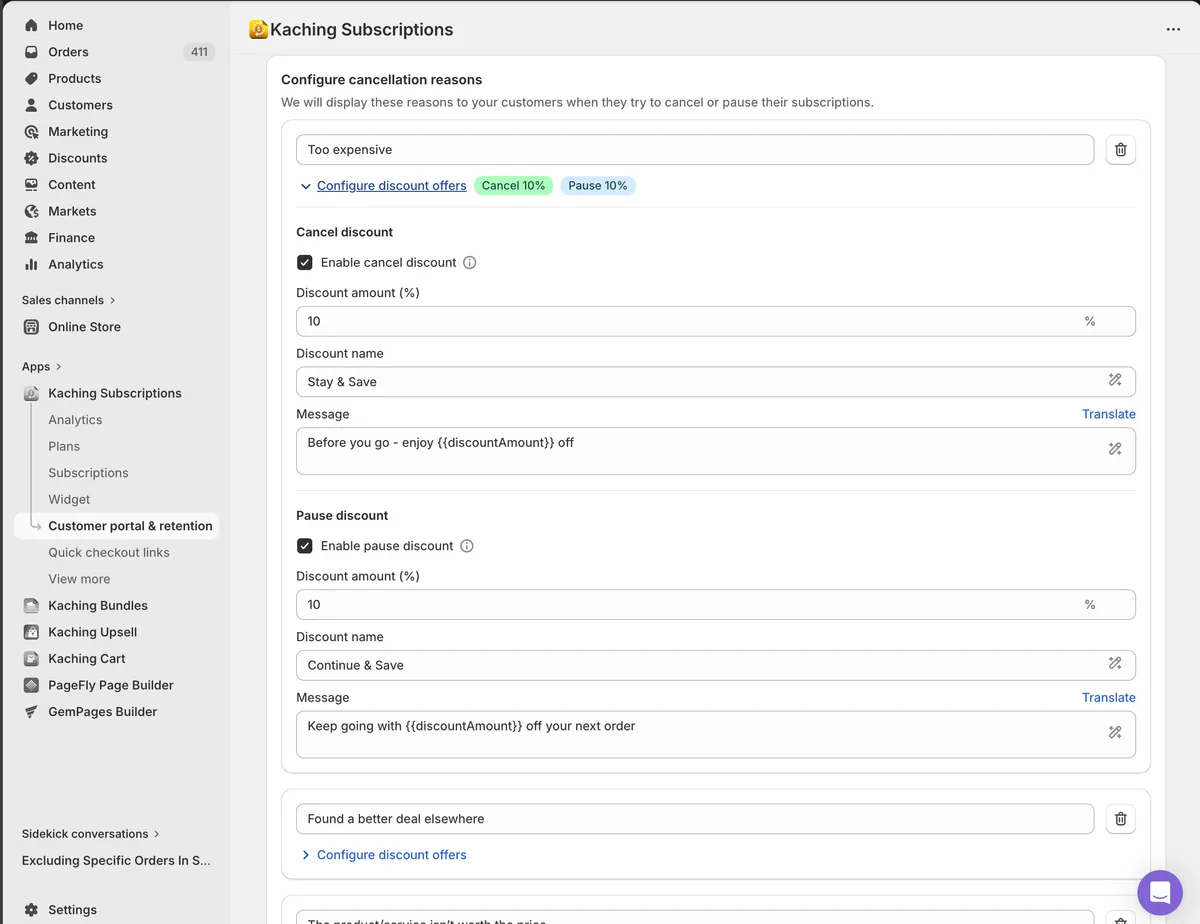The height and width of the screenshot is (924, 1200).
Task: Click View more under Kaching Subscriptions
Action: pos(79,579)
